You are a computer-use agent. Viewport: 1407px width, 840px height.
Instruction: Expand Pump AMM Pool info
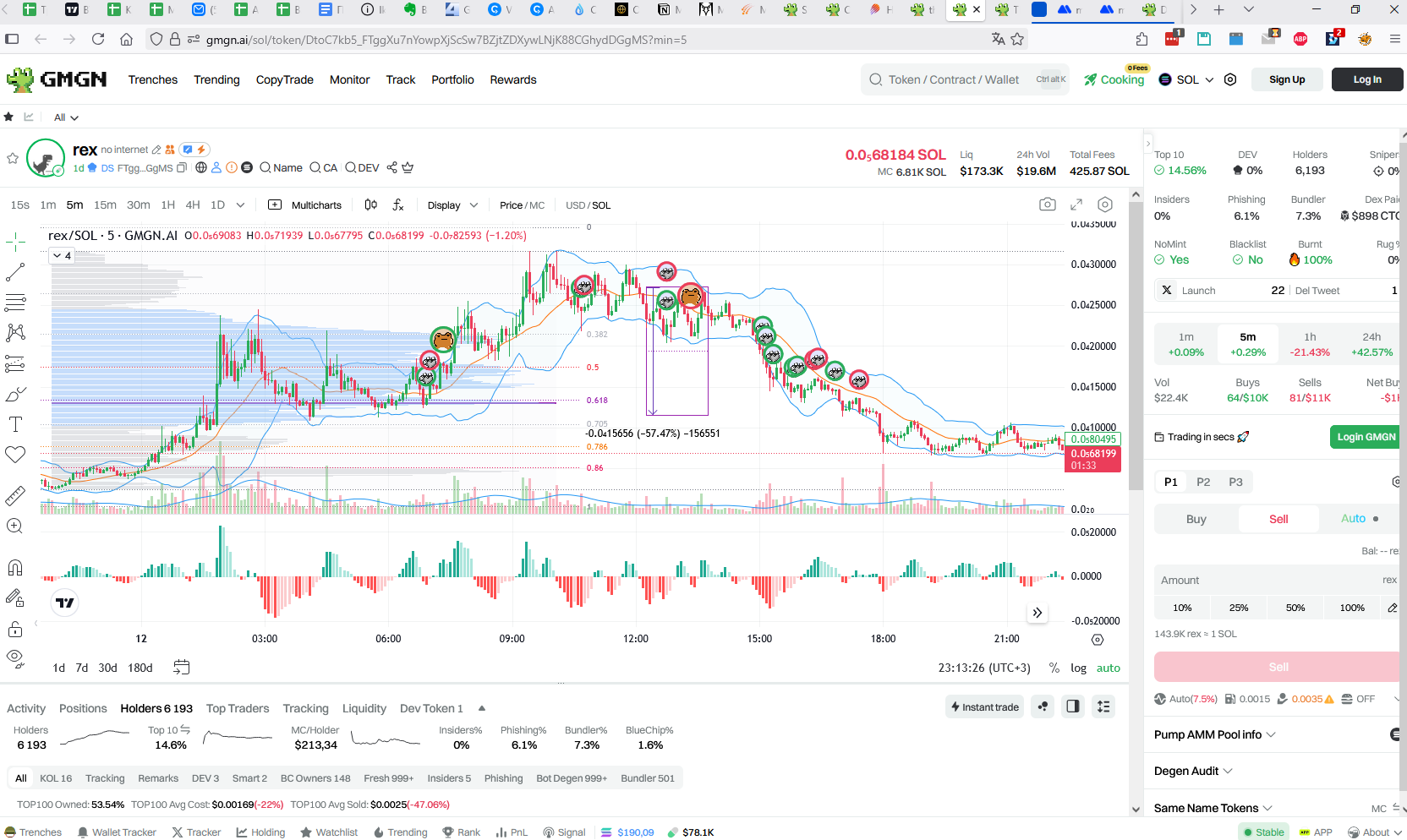[1214, 734]
